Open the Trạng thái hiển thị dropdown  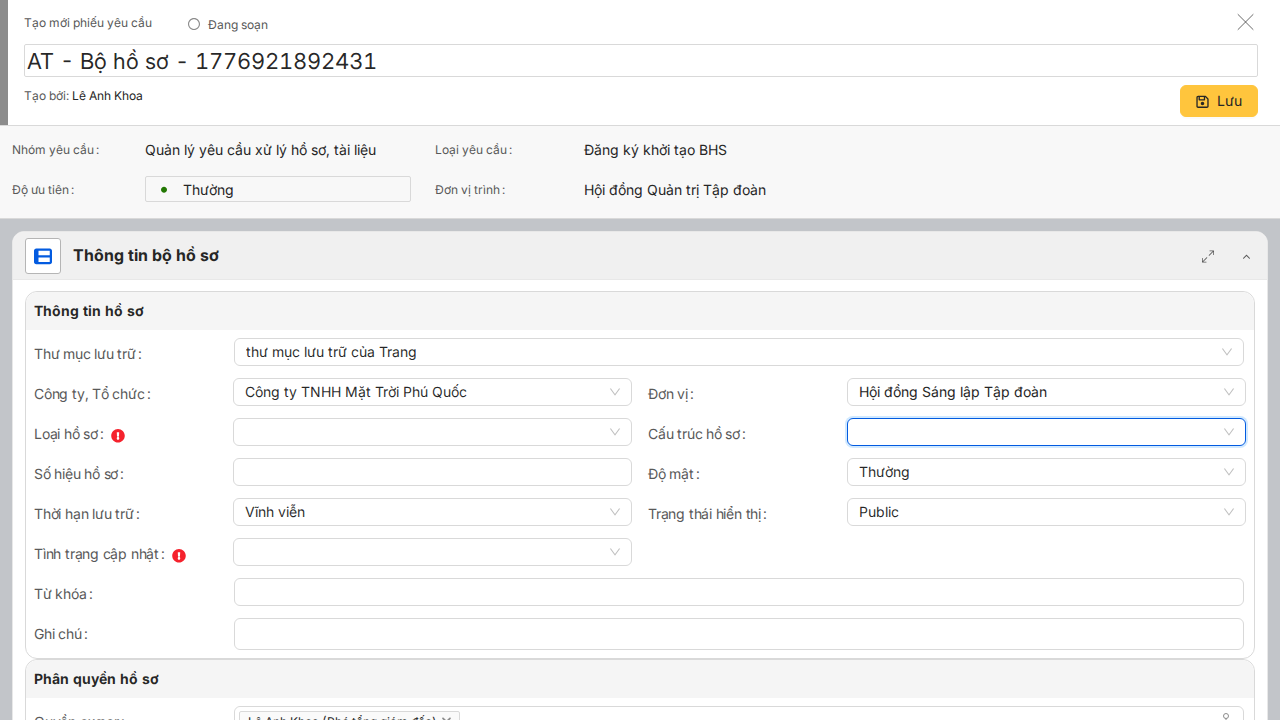coord(1045,512)
